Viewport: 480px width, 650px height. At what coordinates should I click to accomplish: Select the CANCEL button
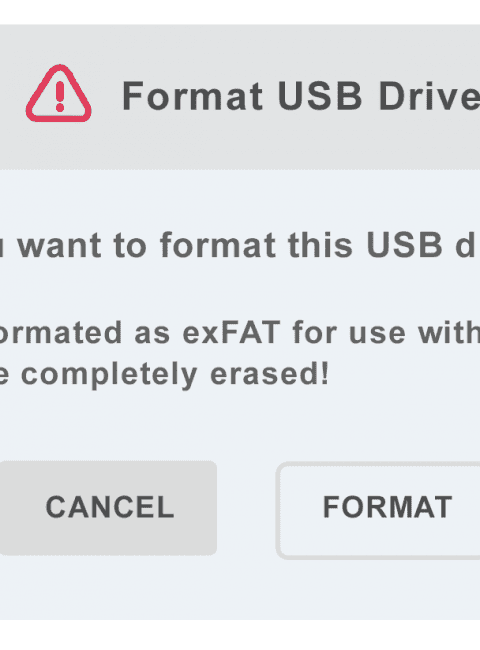coord(108,508)
